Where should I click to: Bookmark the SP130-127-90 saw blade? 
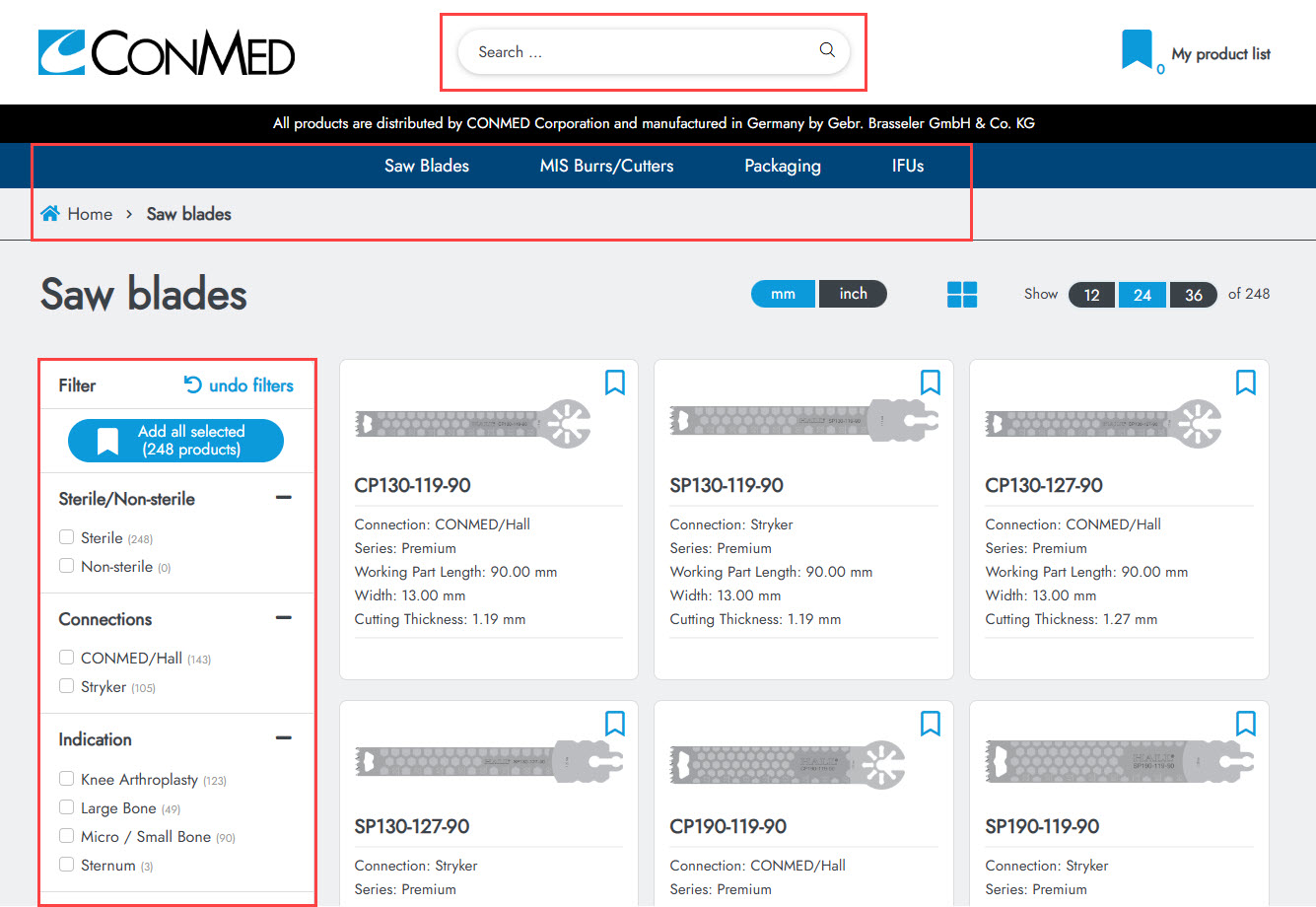(614, 724)
